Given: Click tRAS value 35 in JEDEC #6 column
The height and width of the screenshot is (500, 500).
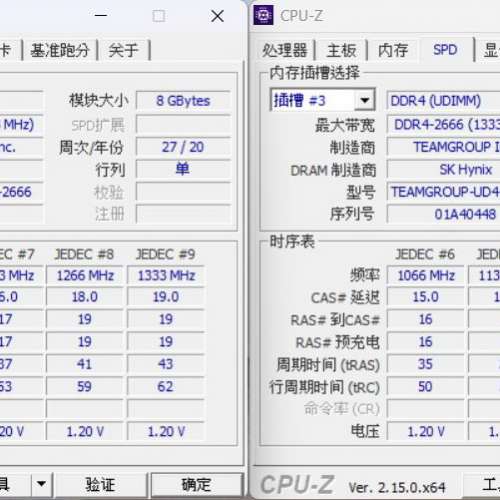Looking at the screenshot, I should click(x=426, y=364).
